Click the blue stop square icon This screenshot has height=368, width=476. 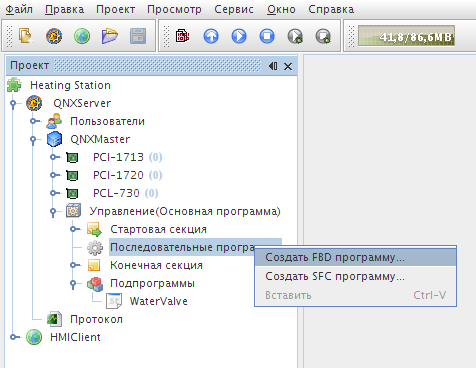click(x=267, y=36)
